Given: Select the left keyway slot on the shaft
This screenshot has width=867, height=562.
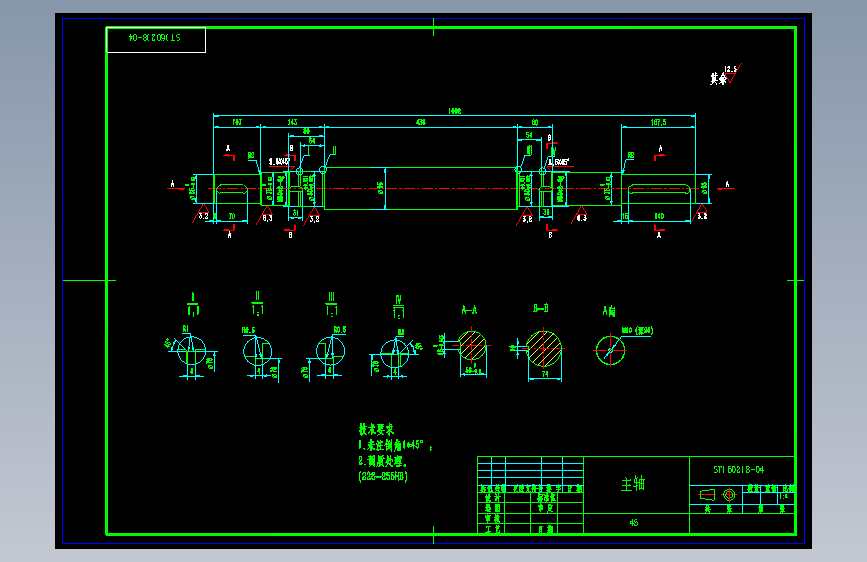Looking at the screenshot, I should click(x=231, y=189).
